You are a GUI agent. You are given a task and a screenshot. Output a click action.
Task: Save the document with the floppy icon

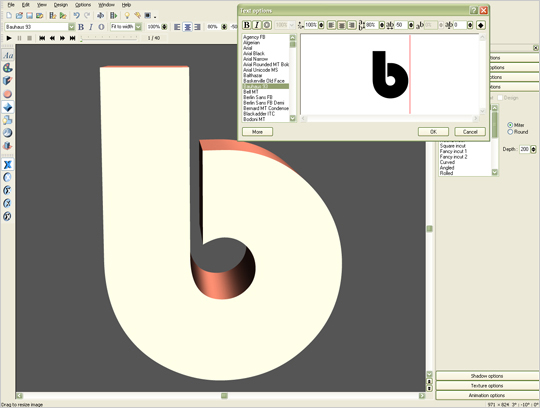point(29,15)
